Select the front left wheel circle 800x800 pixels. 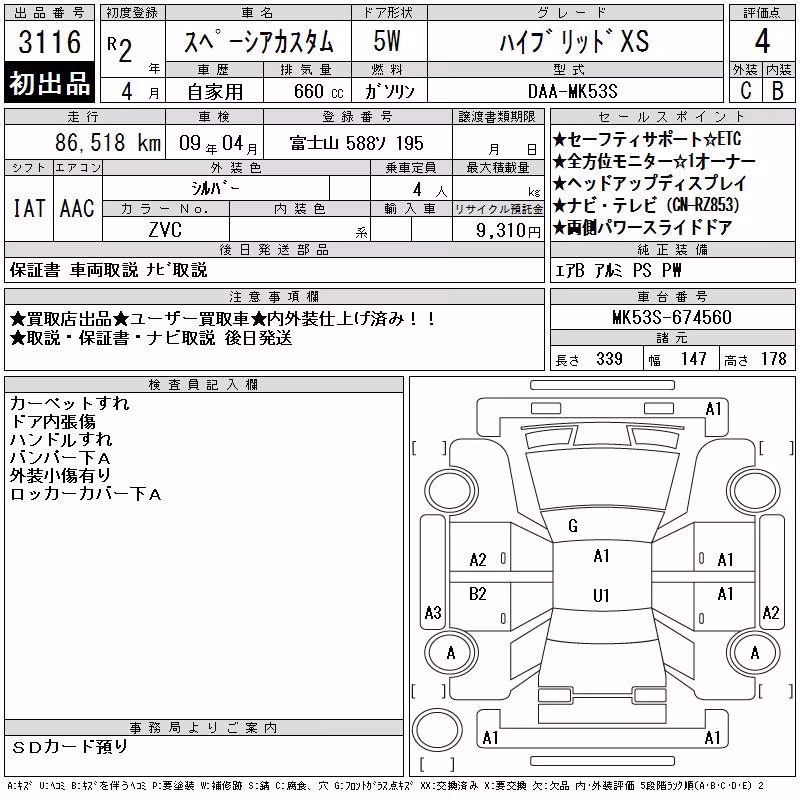tap(451, 492)
